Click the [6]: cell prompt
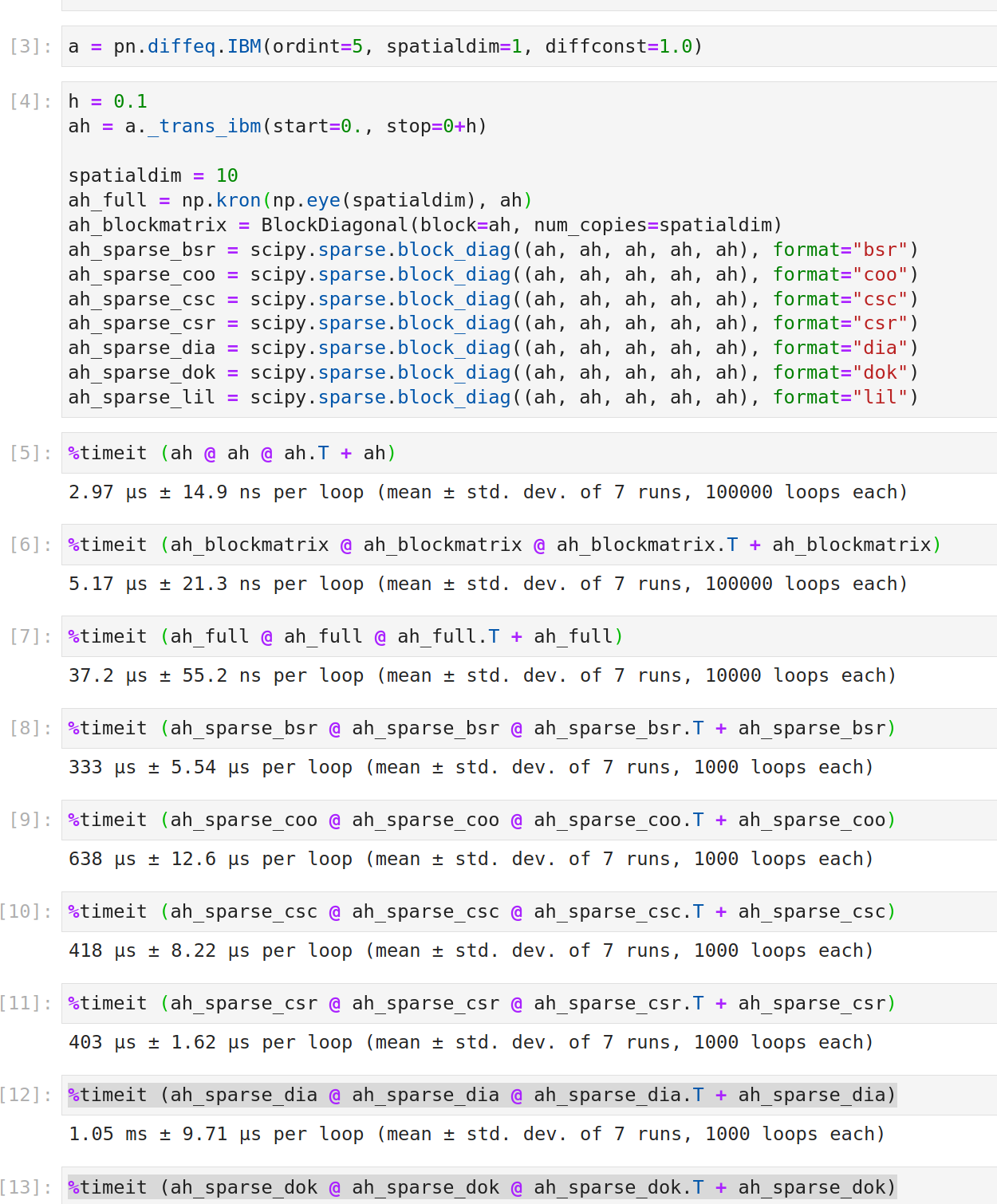 [31, 545]
